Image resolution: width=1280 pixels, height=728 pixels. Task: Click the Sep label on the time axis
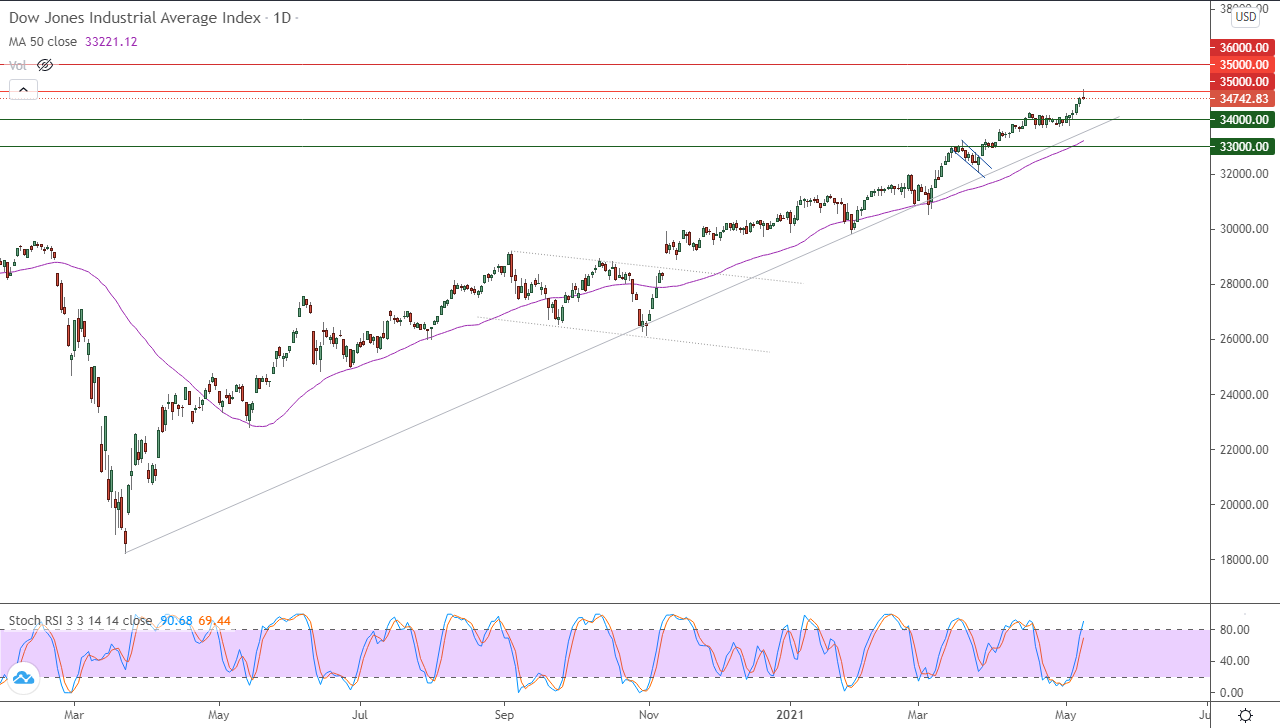505,715
